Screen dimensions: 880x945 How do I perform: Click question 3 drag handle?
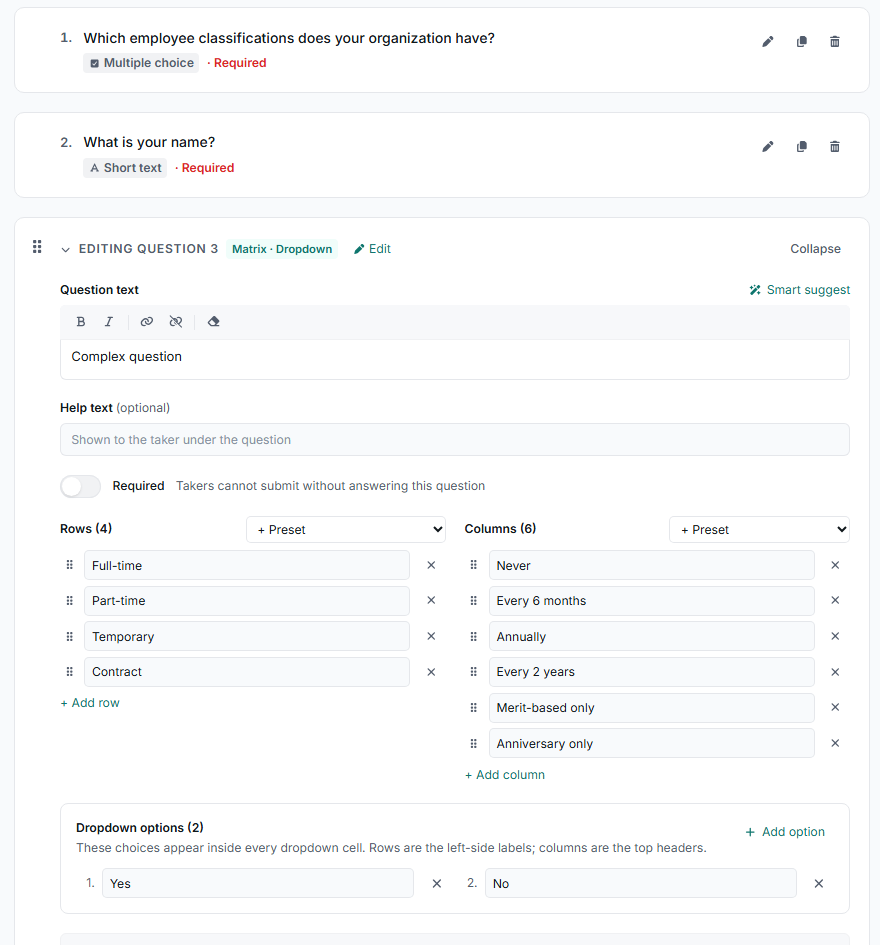click(x=37, y=246)
